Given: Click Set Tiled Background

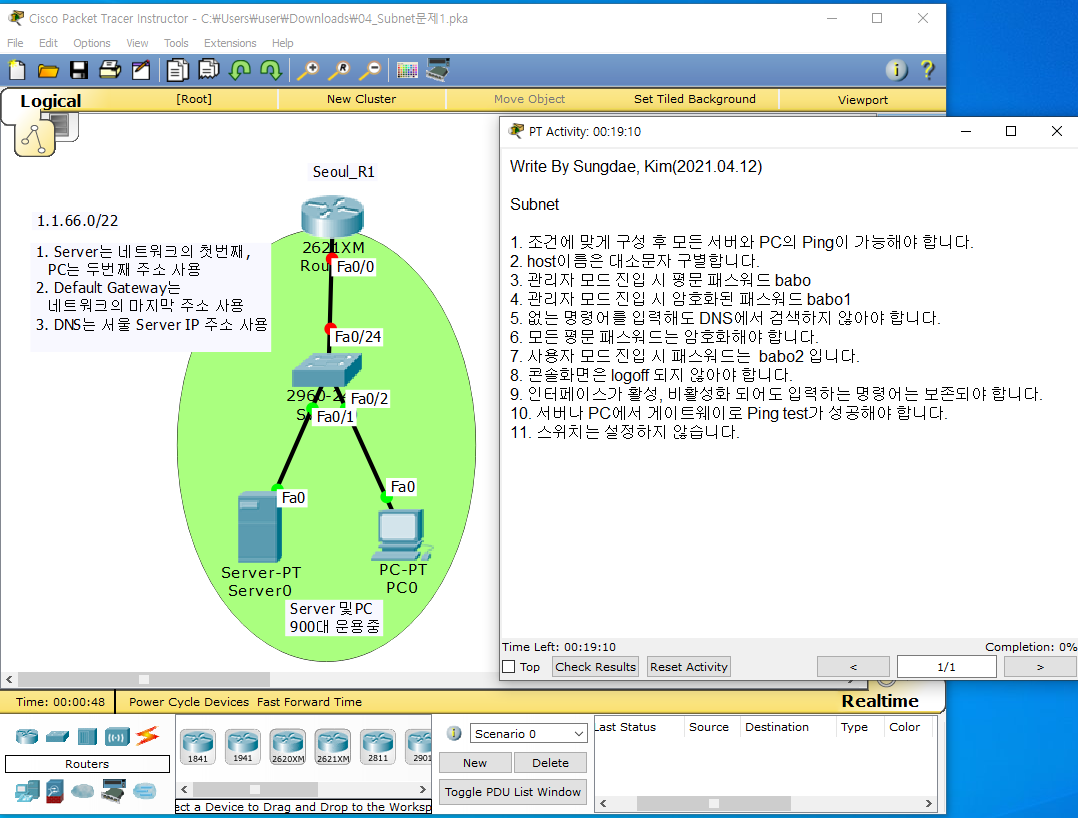Looking at the screenshot, I should click(694, 99).
